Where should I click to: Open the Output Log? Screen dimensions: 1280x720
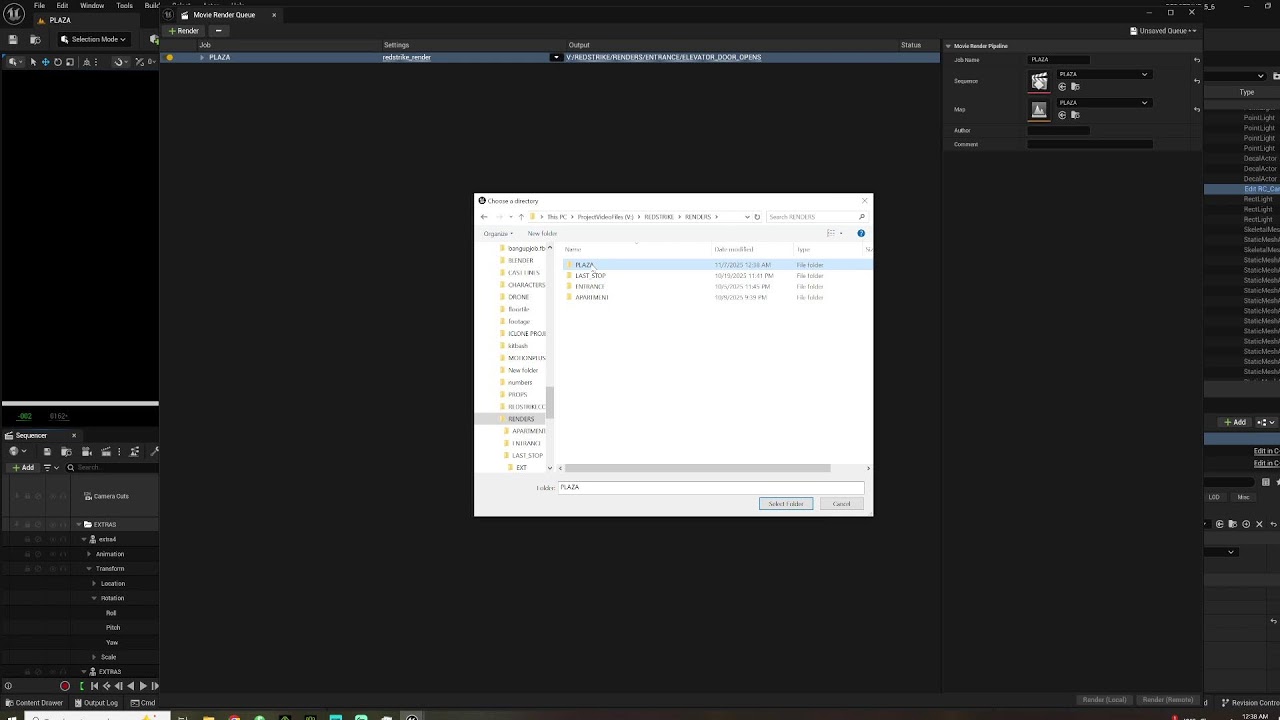(x=95, y=703)
